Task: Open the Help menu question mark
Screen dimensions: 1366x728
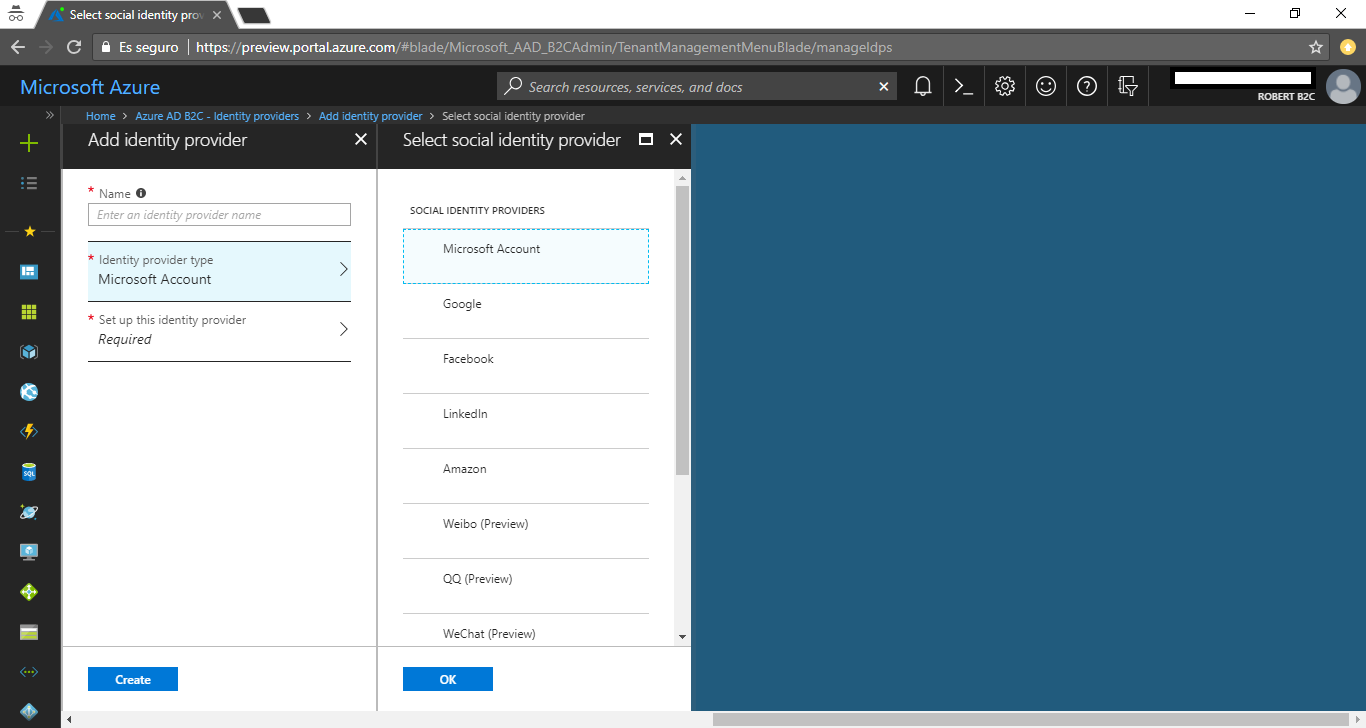Action: click(x=1086, y=86)
